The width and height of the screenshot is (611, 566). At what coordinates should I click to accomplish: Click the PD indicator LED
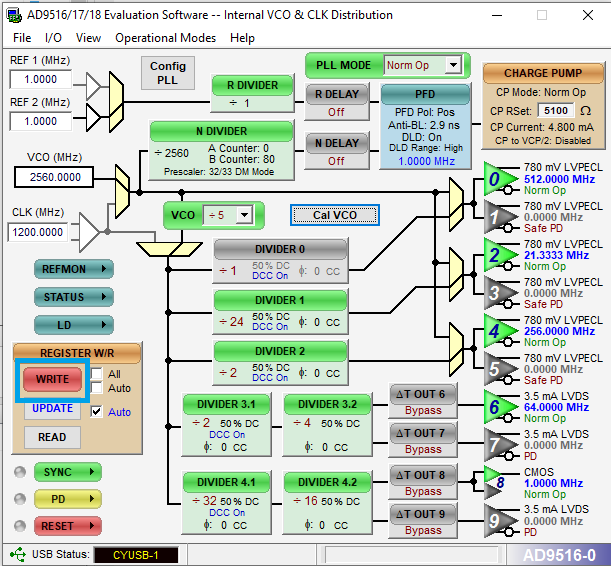point(20,499)
